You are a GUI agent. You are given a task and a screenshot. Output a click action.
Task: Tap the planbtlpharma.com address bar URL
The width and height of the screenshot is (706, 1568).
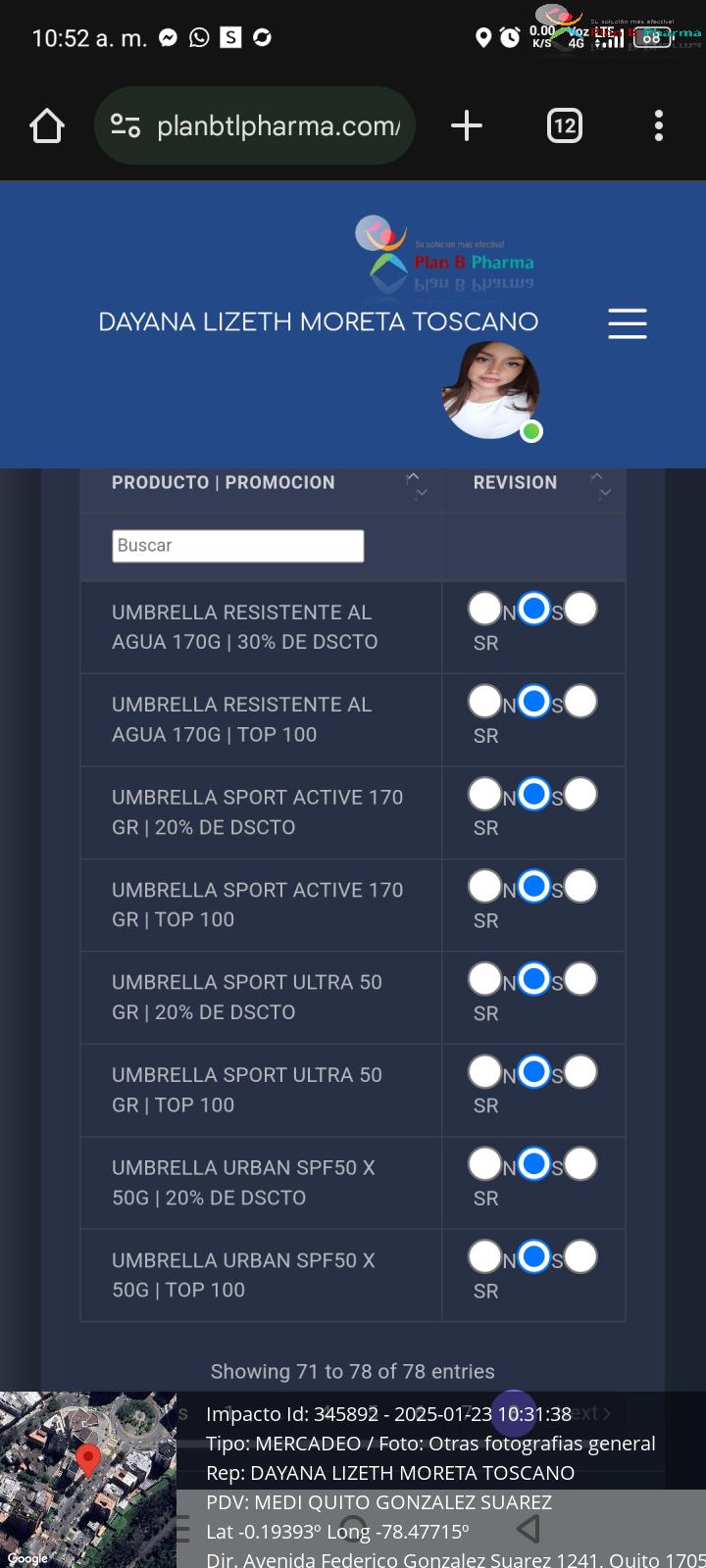278,125
